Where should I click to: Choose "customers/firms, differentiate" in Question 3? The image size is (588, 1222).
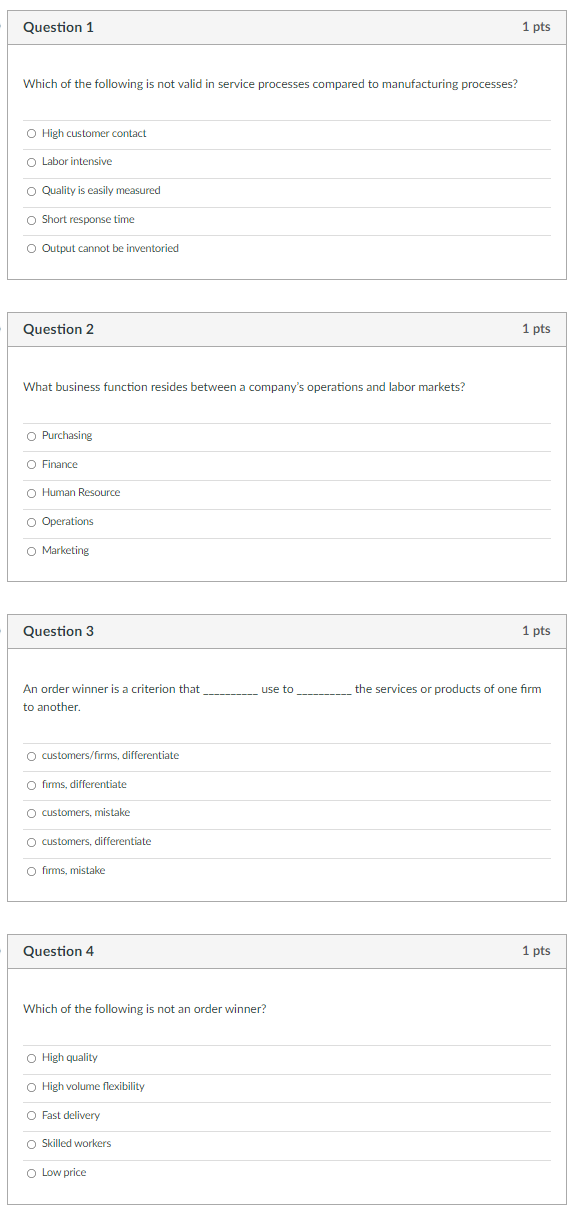click(31, 756)
